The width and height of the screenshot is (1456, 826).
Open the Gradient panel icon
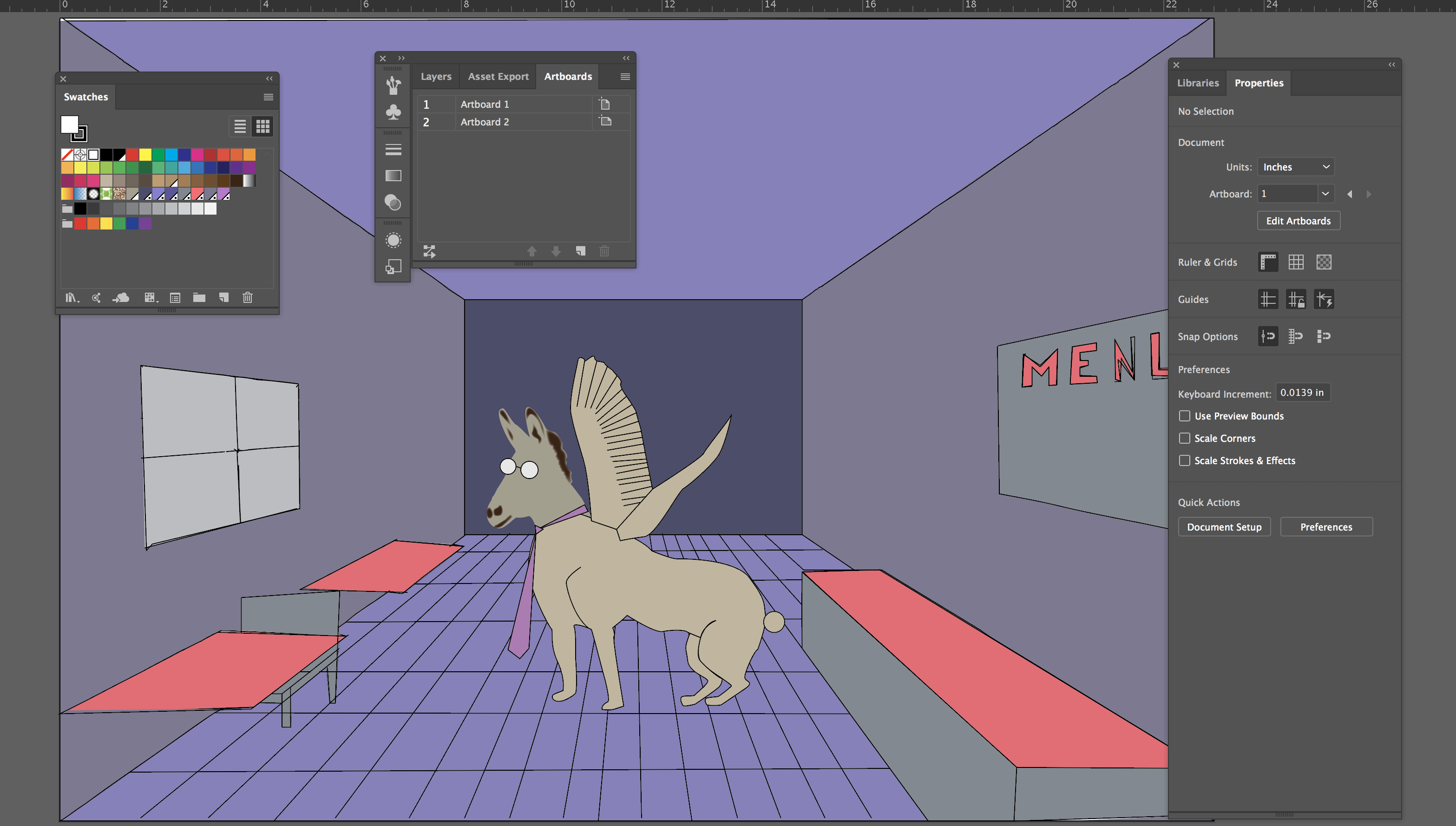click(394, 175)
